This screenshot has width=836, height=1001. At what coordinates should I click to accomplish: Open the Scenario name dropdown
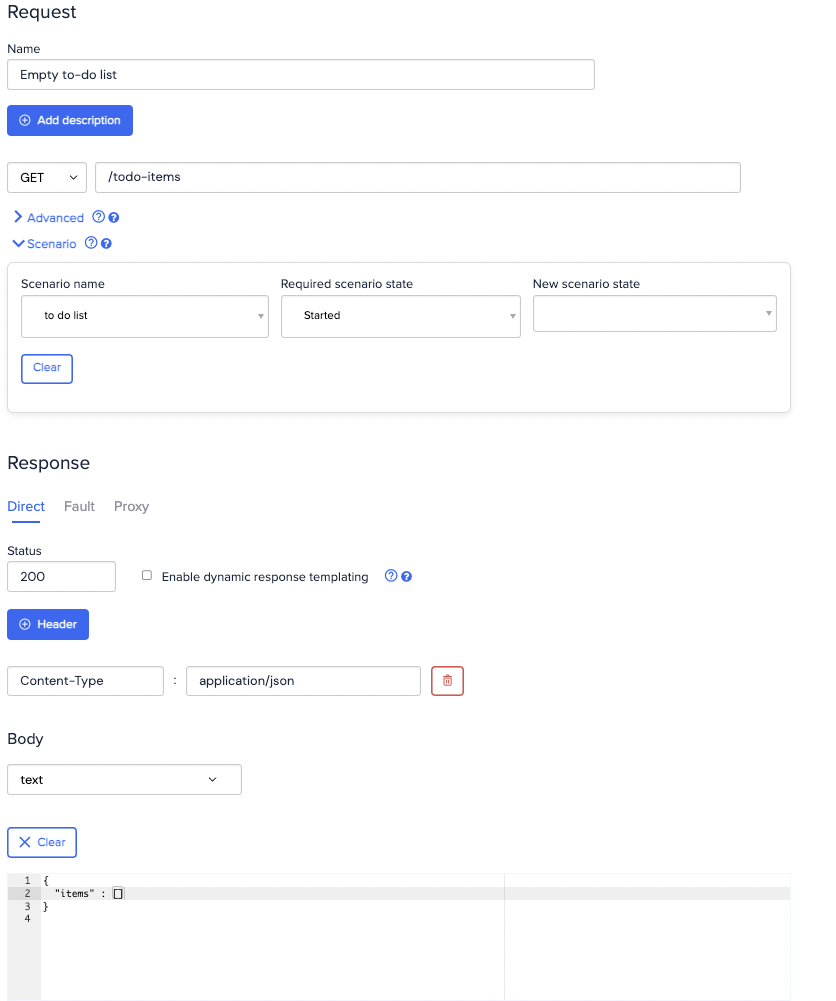[145, 316]
